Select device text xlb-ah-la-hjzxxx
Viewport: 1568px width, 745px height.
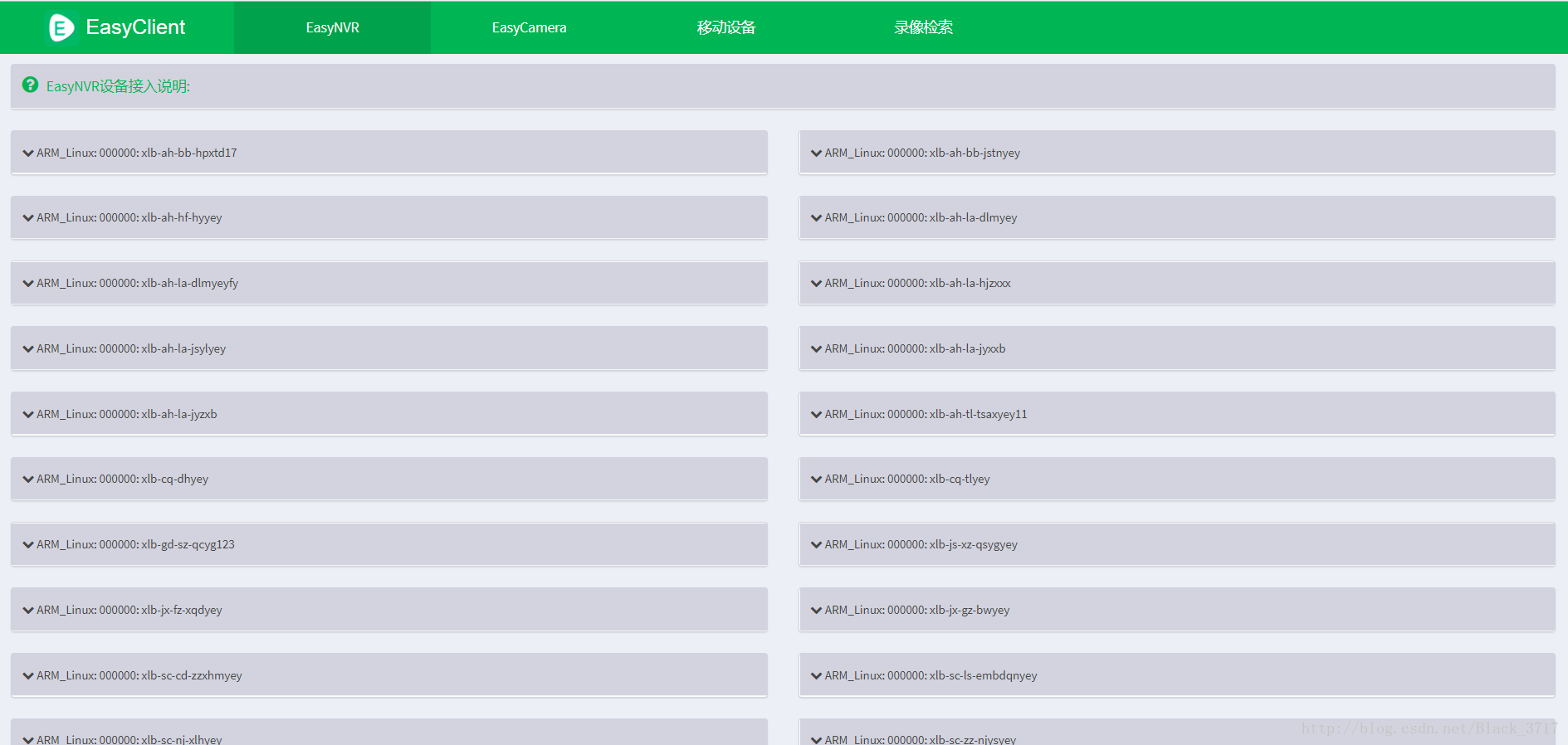(x=970, y=283)
